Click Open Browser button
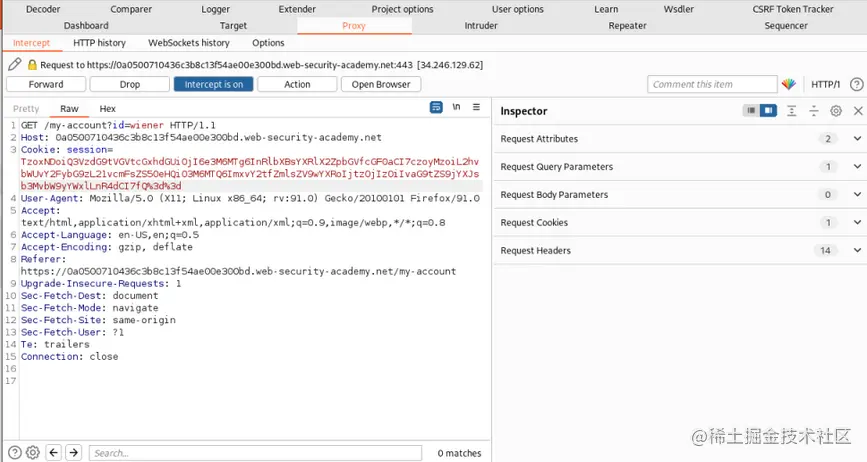This screenshot has height=462, width=867. [x=381, y=84]
